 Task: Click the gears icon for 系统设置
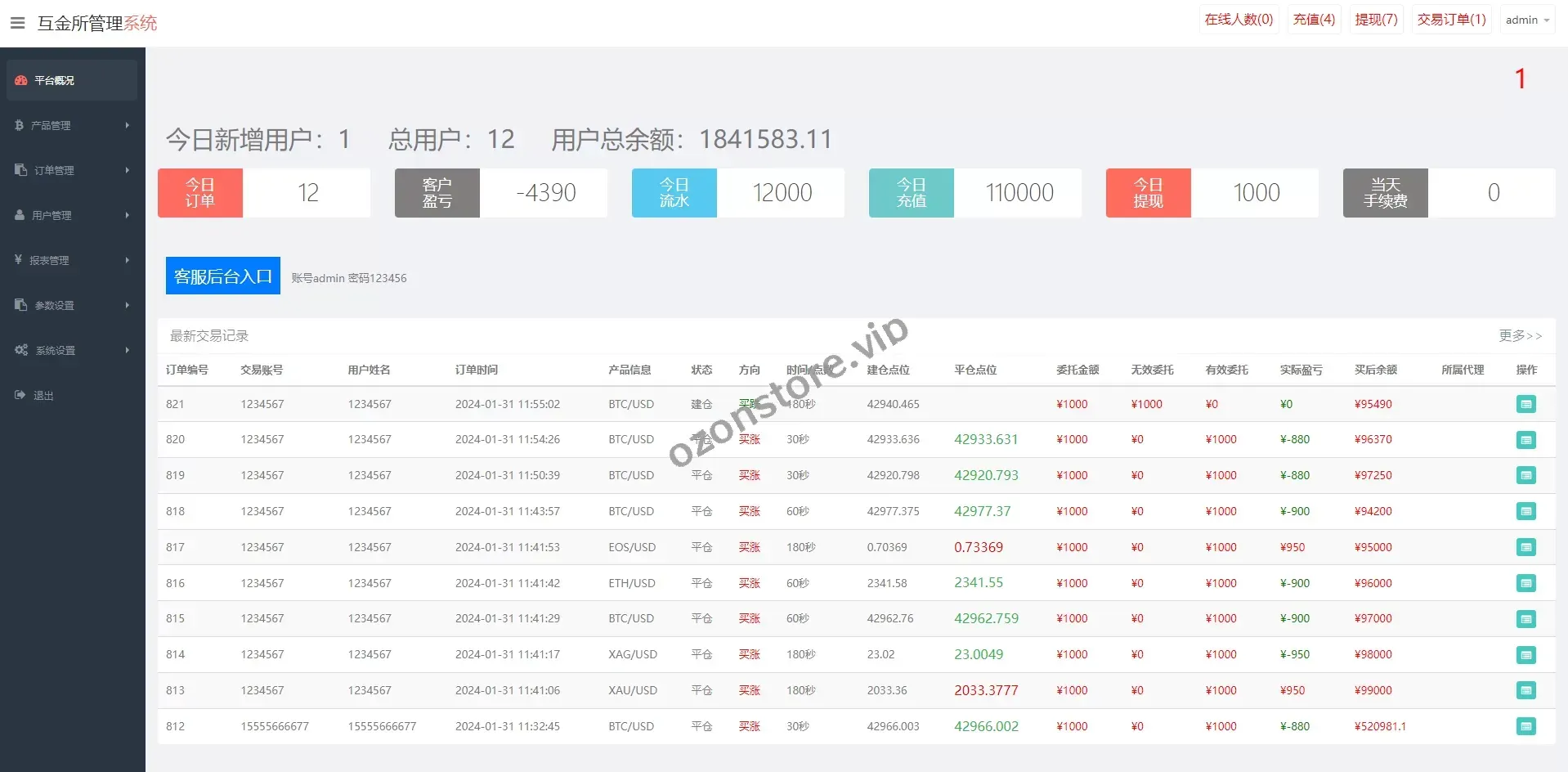click(x=21, y=350)
